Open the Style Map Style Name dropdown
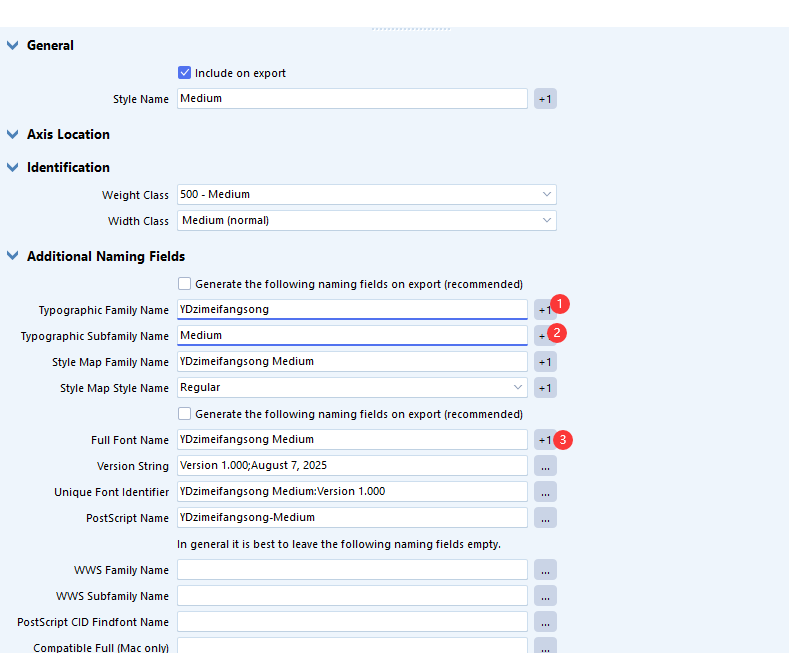Screen dimensions: 789x653 tap(352, 387)
